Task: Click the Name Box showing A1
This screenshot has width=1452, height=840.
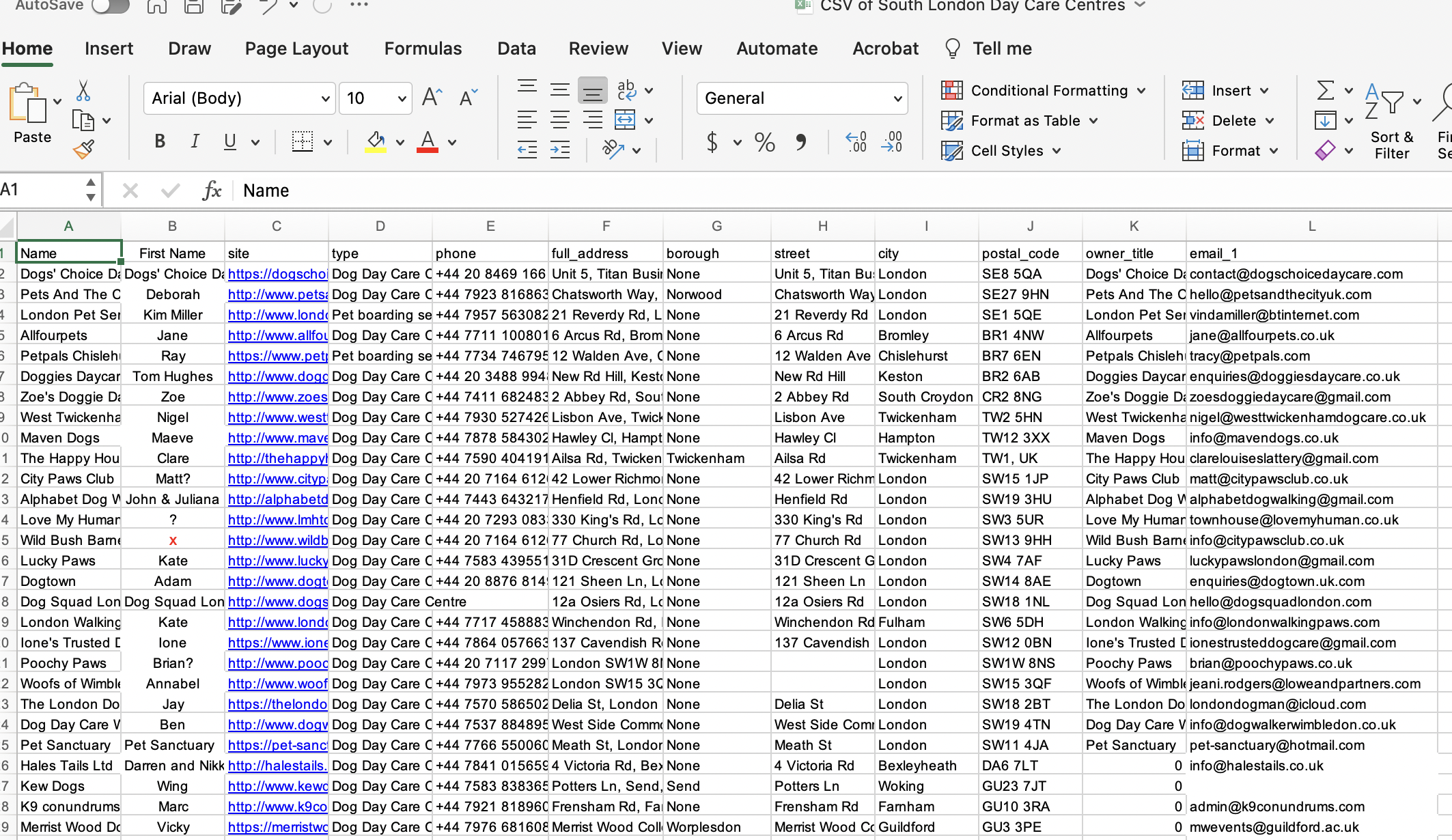Action: point(42,189)
